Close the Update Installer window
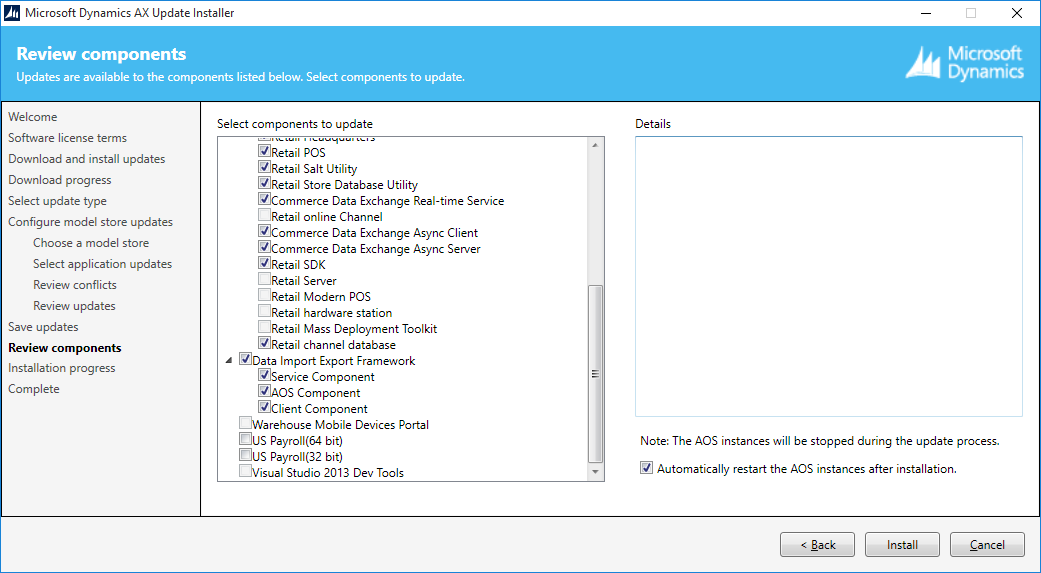The height and width of the screenshot is (573, 1041). click(1016, 13)
